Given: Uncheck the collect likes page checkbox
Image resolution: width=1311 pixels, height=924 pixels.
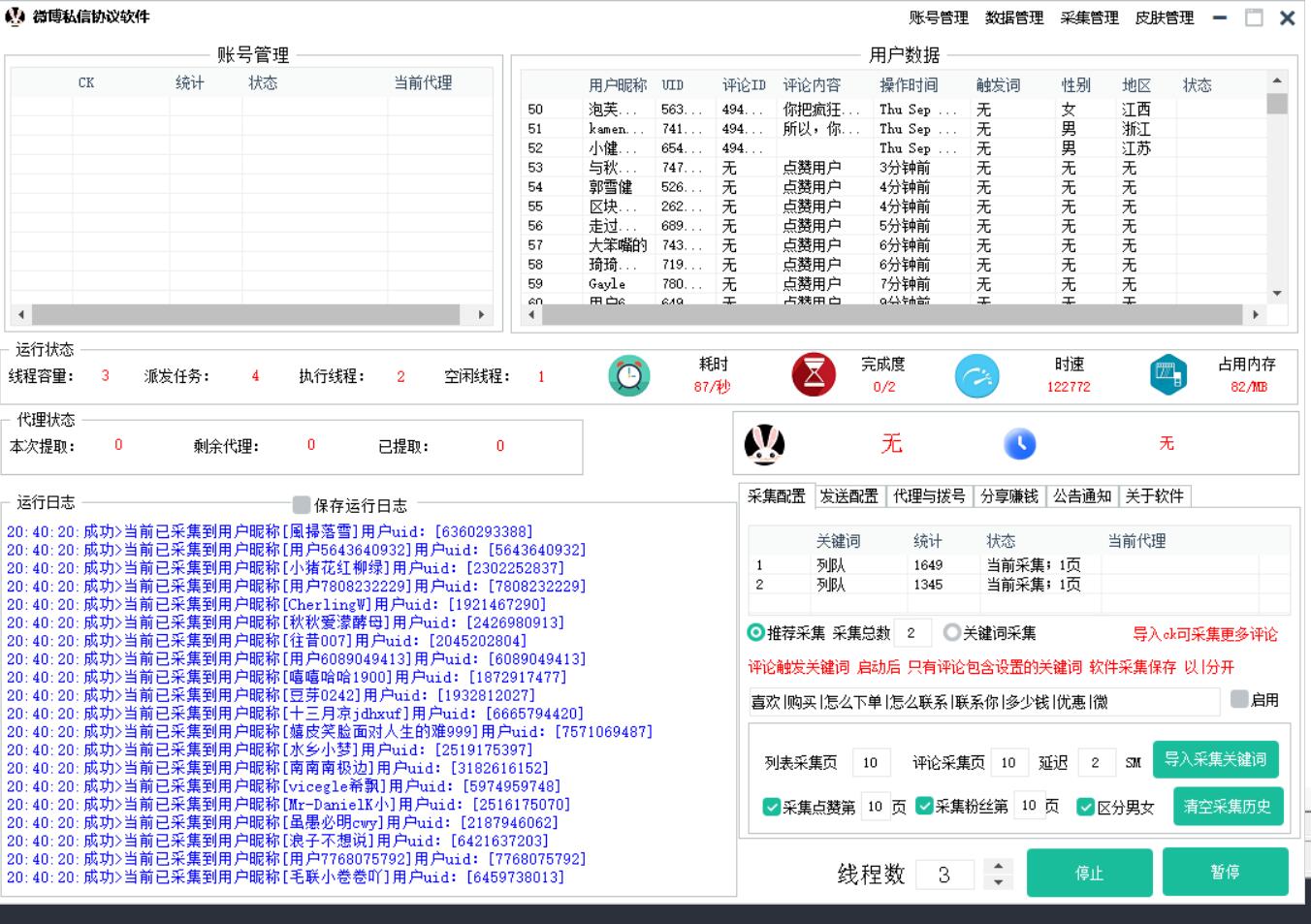Looking at the screenshot, I should point(772,807).
